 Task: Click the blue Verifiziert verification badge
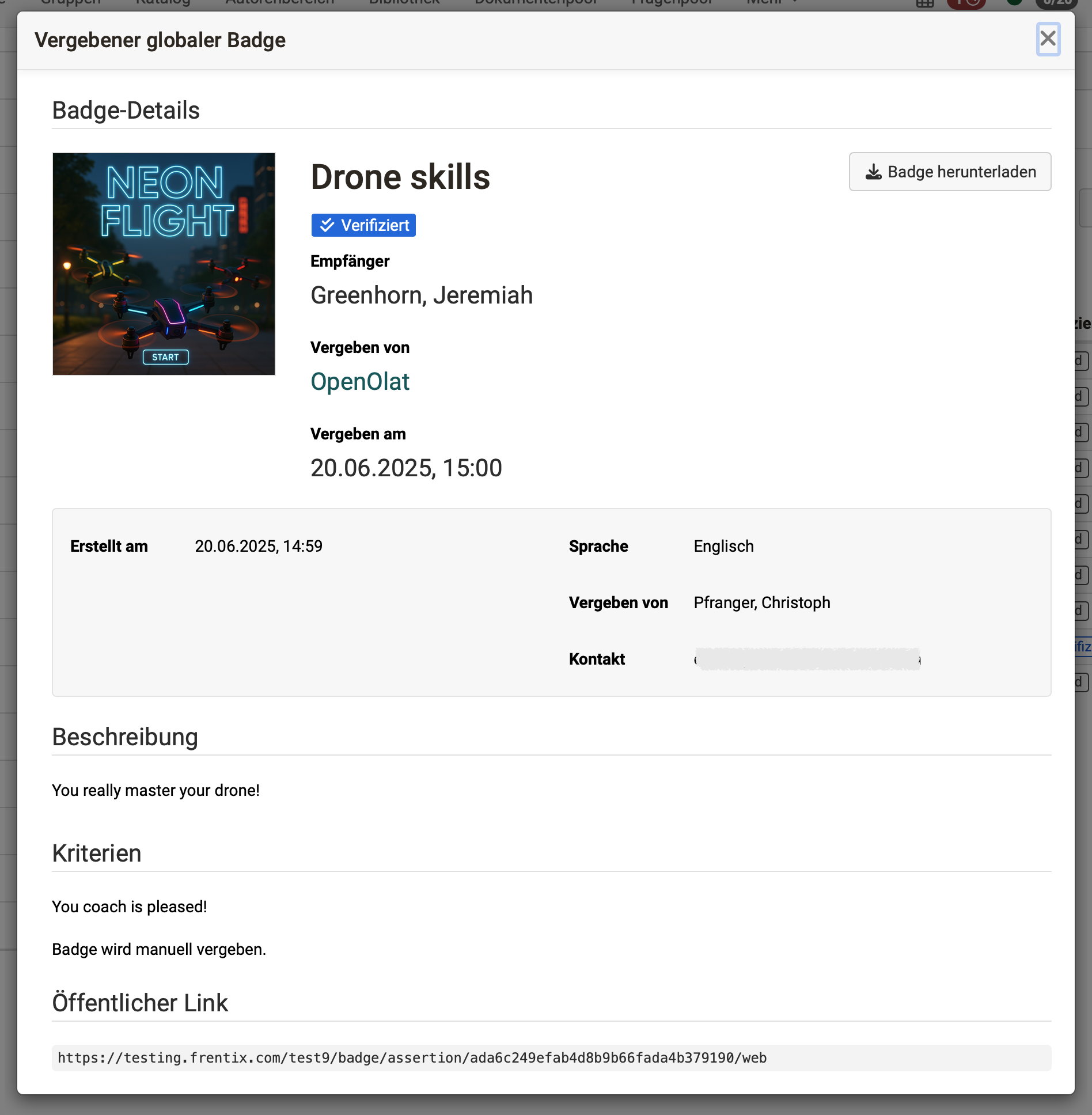pos(363,225)
